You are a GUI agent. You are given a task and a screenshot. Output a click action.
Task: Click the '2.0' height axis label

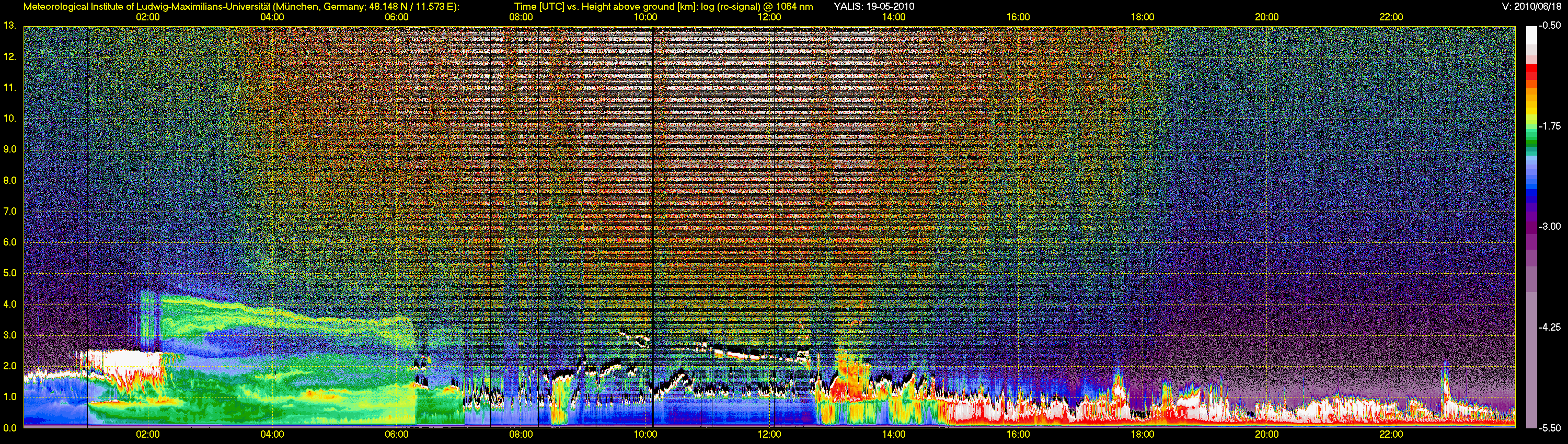pos(10,366)
